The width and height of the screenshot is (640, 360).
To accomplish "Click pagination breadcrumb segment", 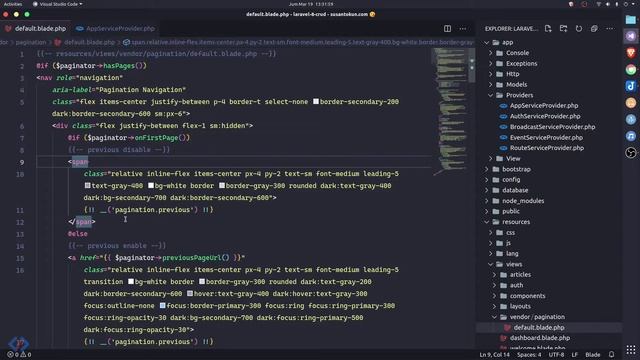I will pos(31,42).
